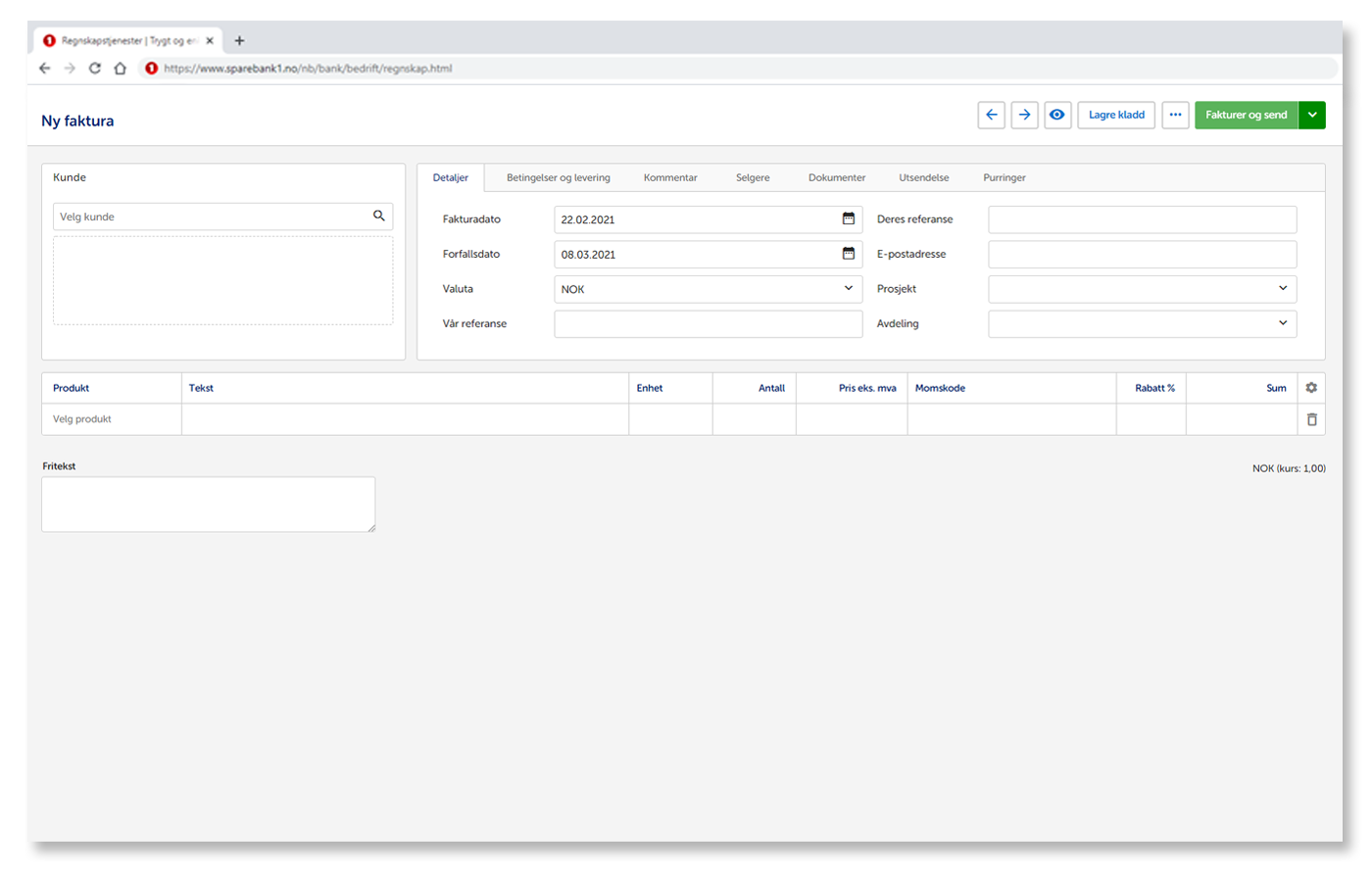
Task: Delete the product line with trash icon
Action: [1311, 419]
